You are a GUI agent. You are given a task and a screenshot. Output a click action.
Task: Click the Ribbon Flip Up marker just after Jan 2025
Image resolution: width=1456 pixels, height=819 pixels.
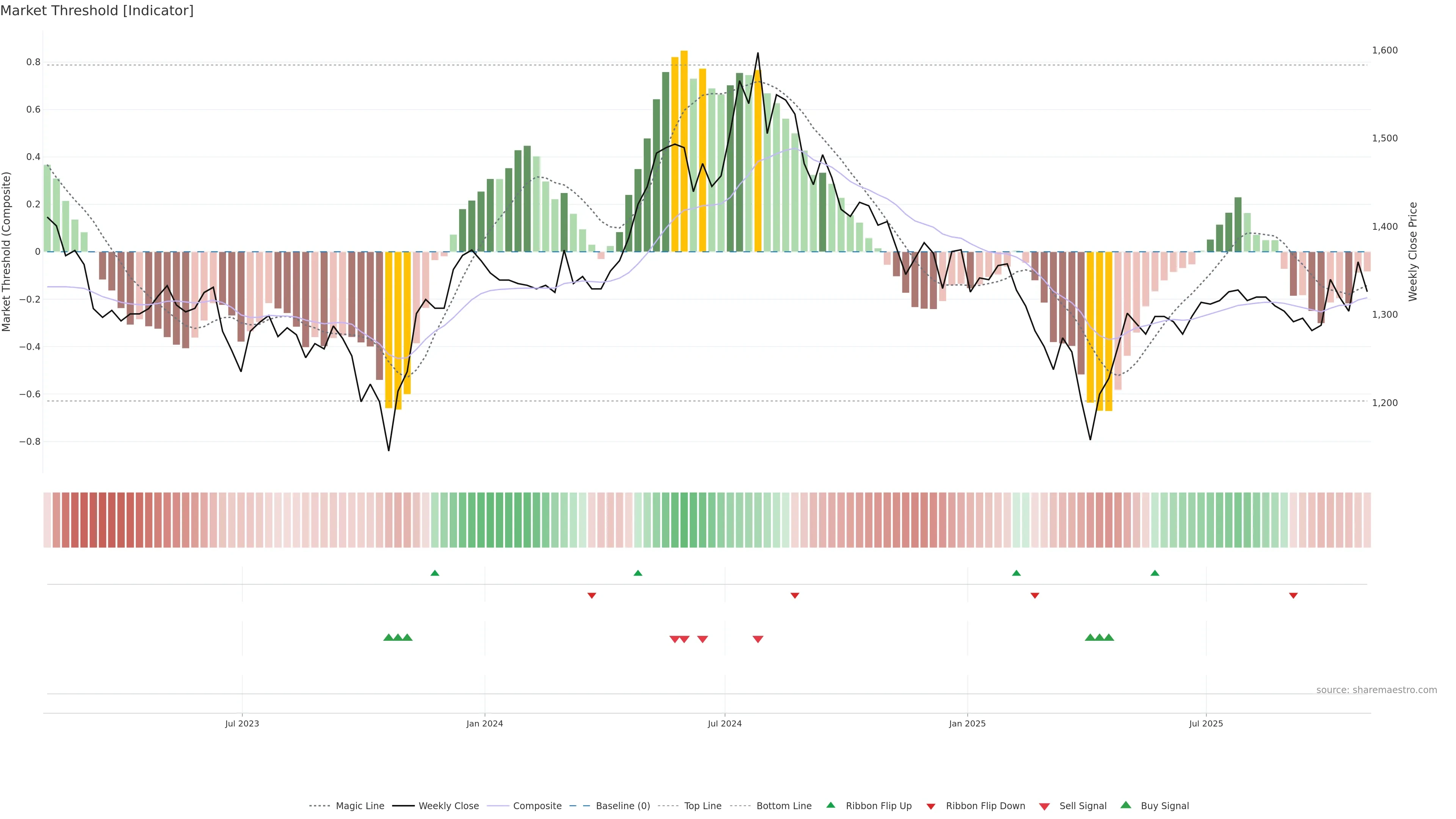click(1016, 573)
